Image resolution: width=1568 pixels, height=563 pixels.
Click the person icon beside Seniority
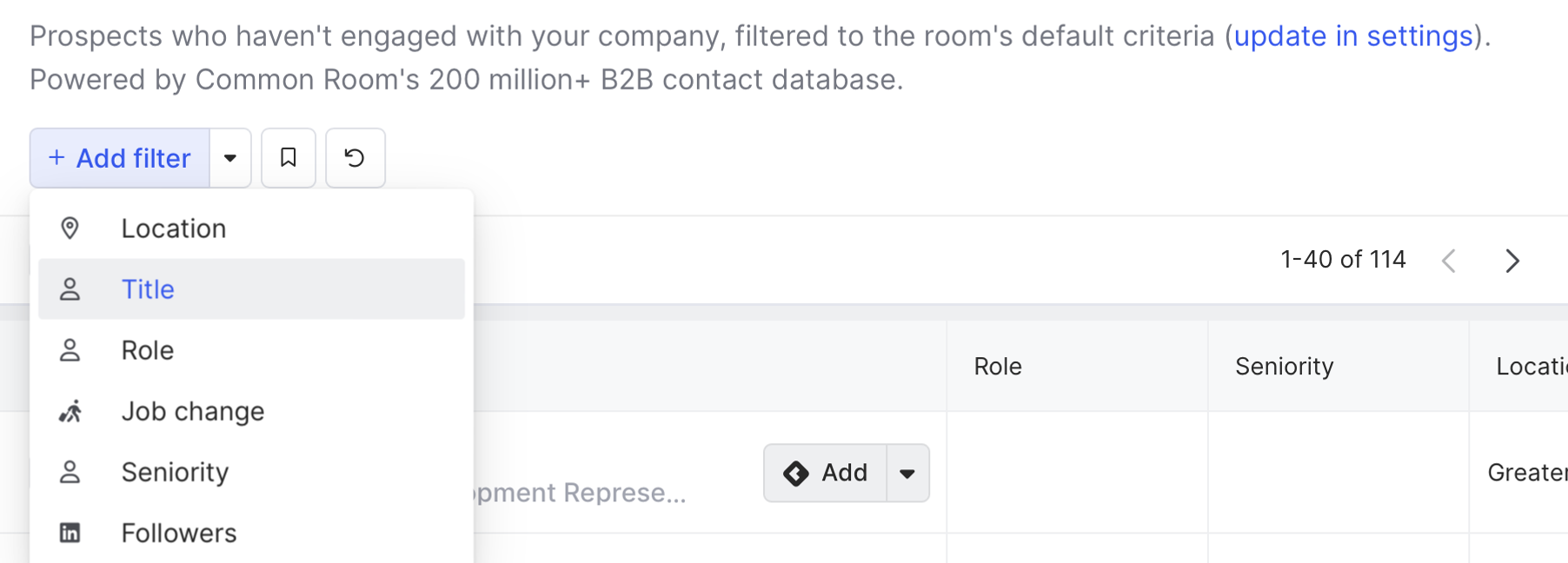coord(70,472)
